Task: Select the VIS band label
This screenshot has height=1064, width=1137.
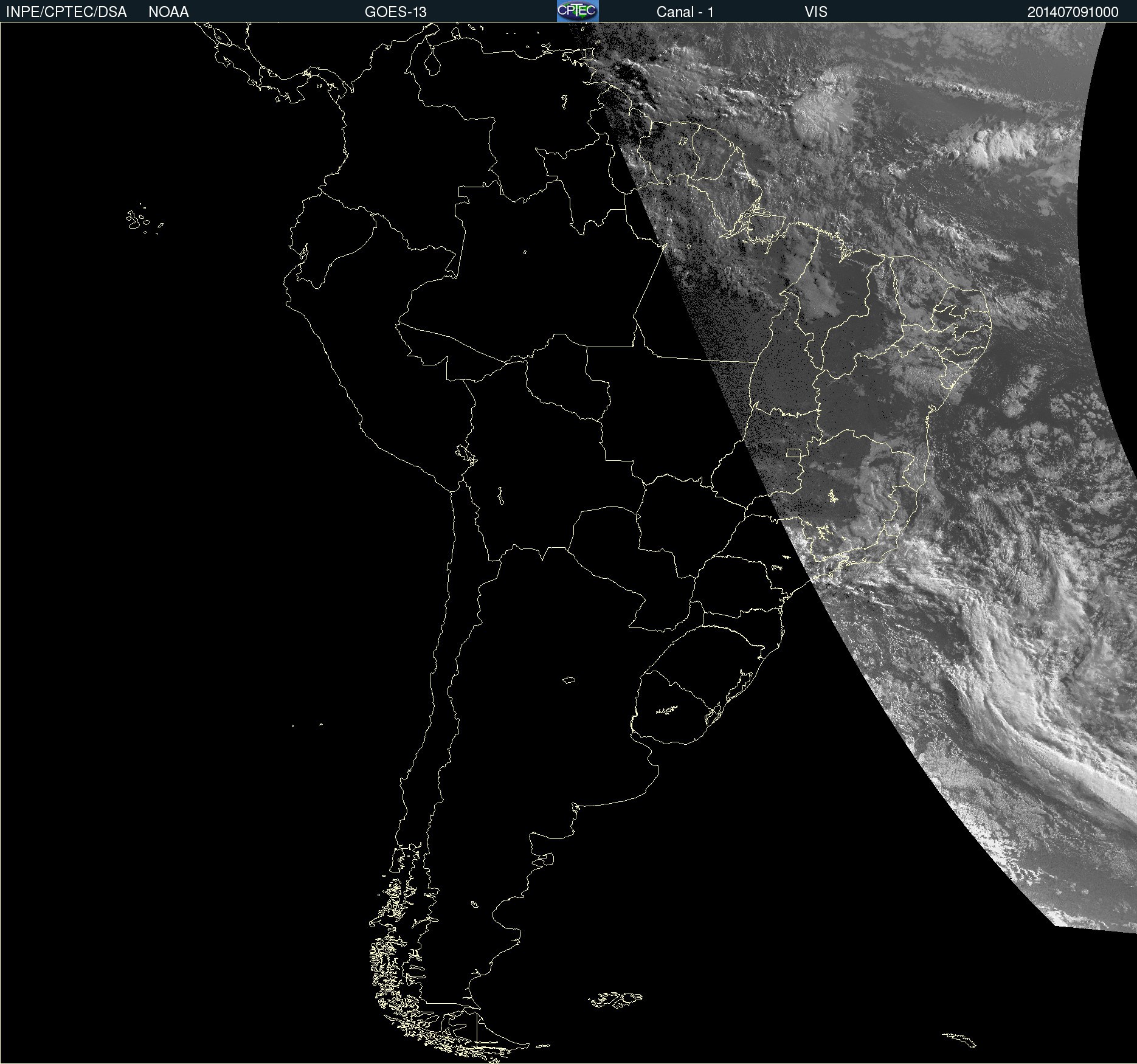Action: click(x=816, y=12)
